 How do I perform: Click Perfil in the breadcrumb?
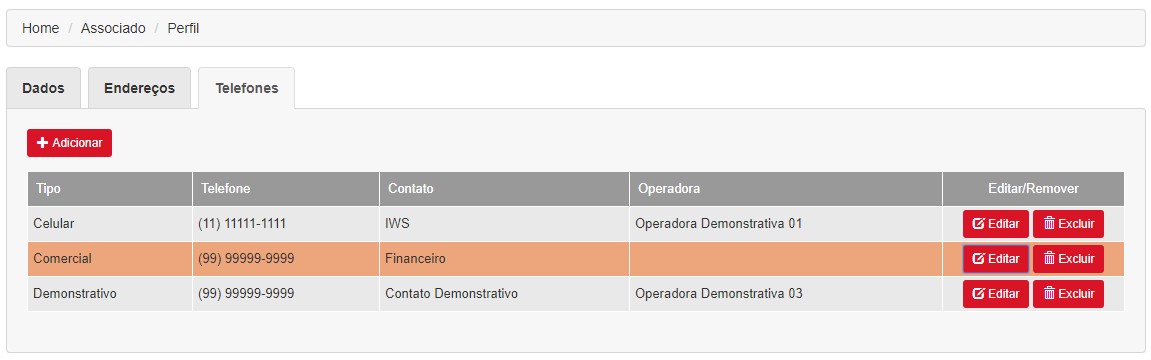pos(184,29)
